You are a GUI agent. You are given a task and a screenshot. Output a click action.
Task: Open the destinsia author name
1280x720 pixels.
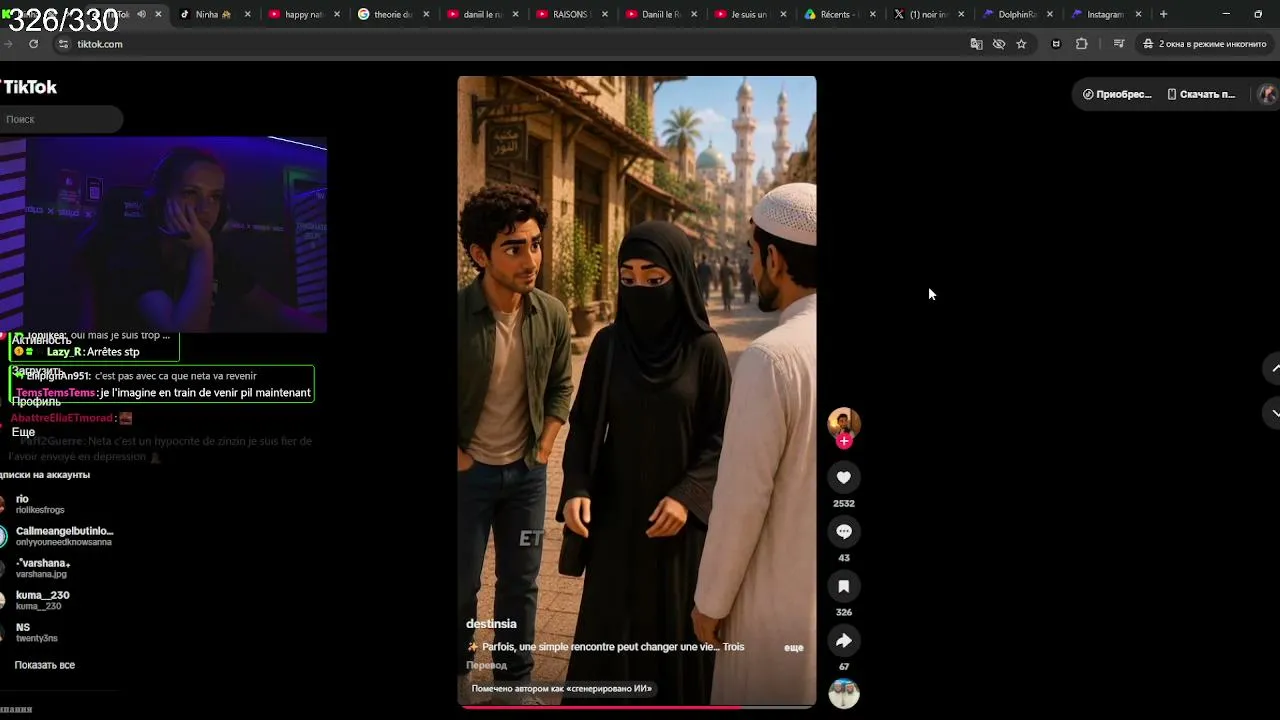[x=491, y=624]
